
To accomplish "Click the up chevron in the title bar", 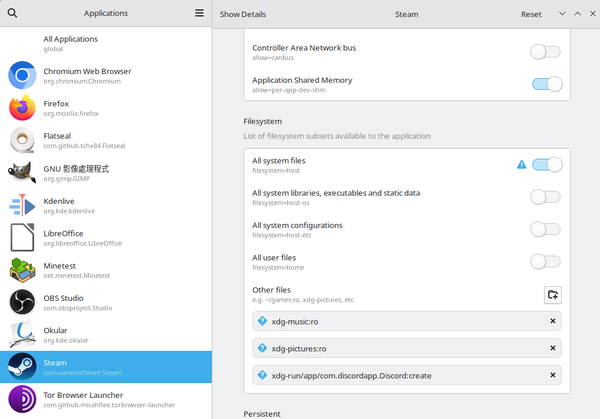I will 578,14.
